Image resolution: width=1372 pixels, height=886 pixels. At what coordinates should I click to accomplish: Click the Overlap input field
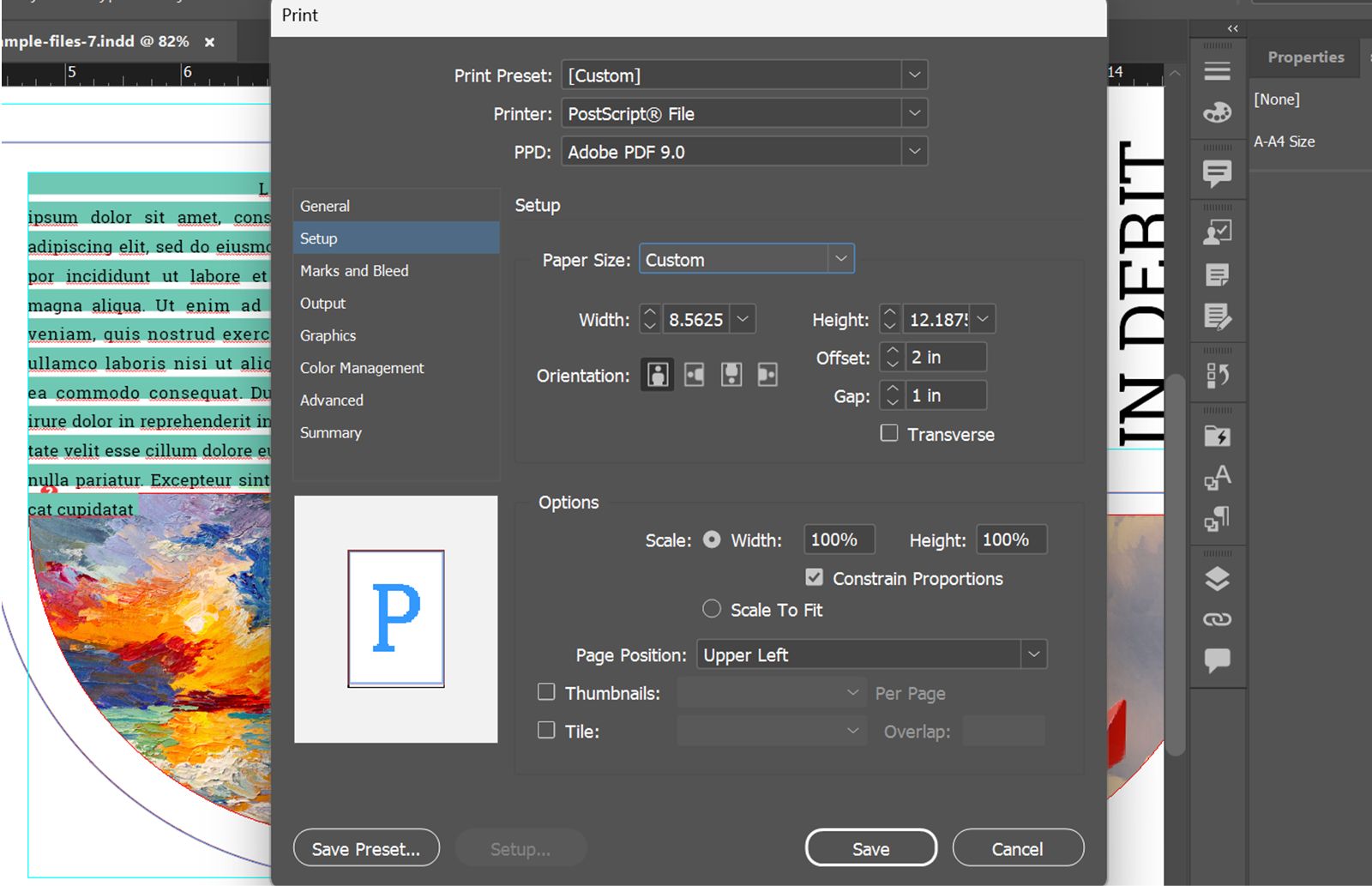[x=1003, y=731]
